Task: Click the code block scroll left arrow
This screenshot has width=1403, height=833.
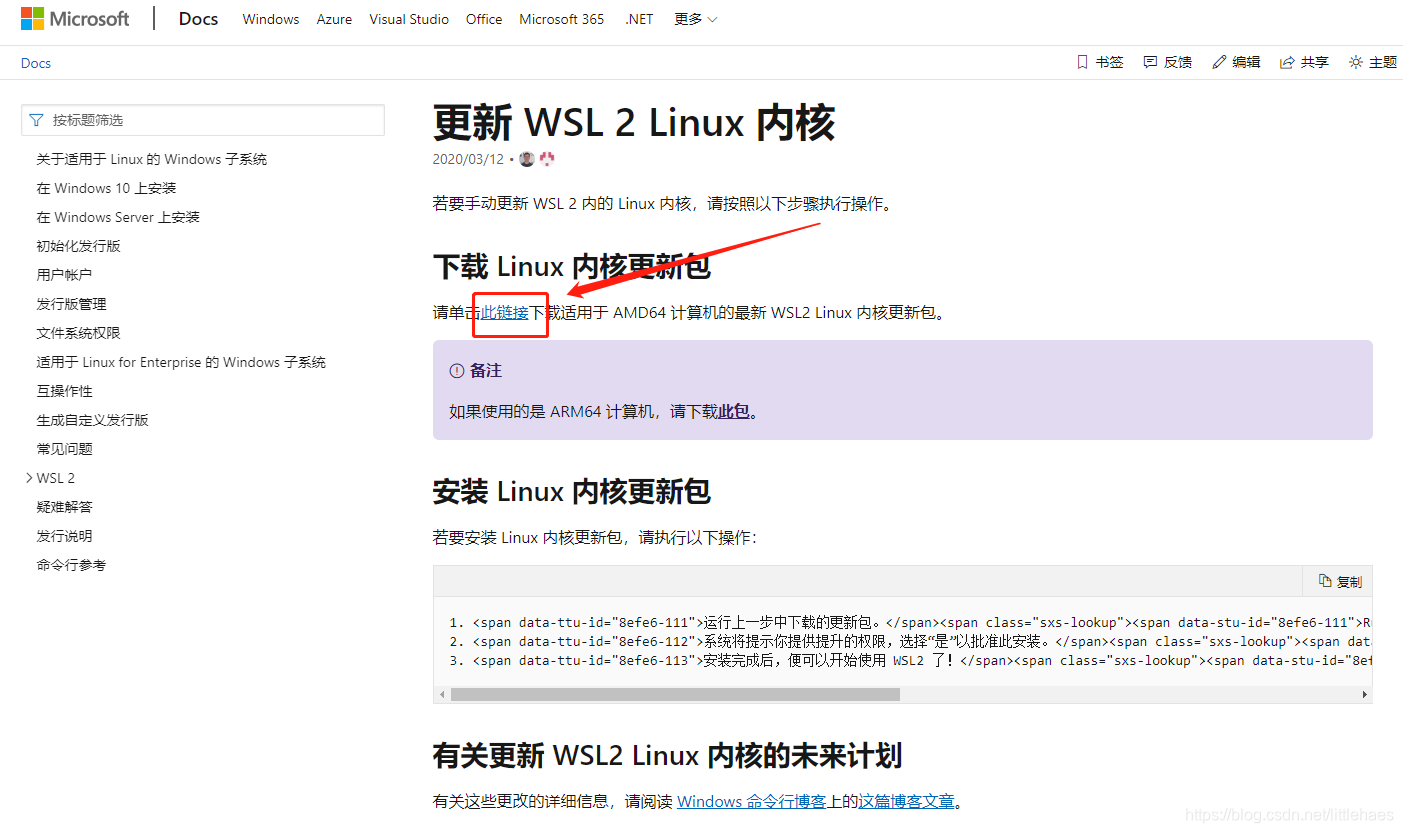Action: [441, 694]
